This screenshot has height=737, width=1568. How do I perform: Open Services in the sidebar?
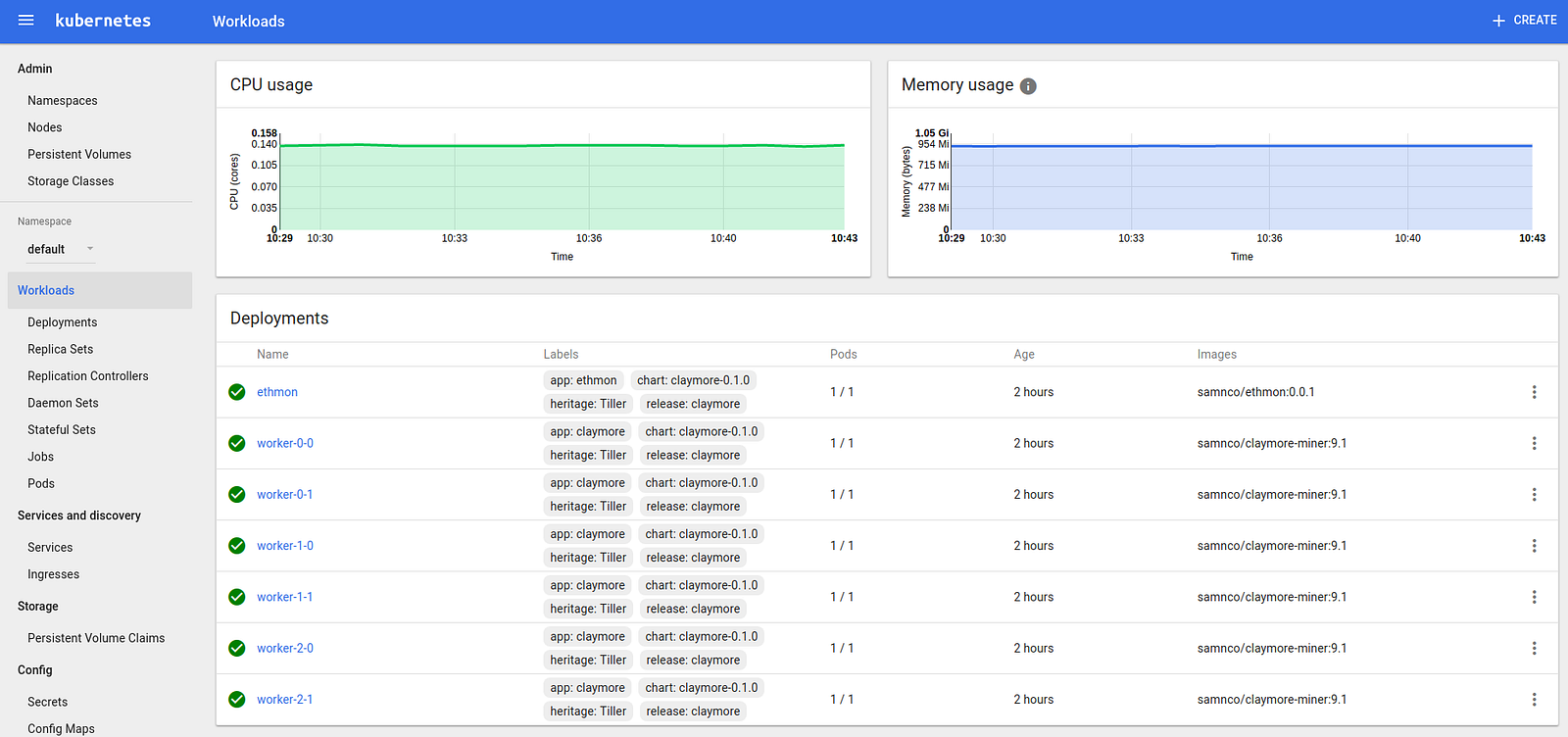pos(50,548)
